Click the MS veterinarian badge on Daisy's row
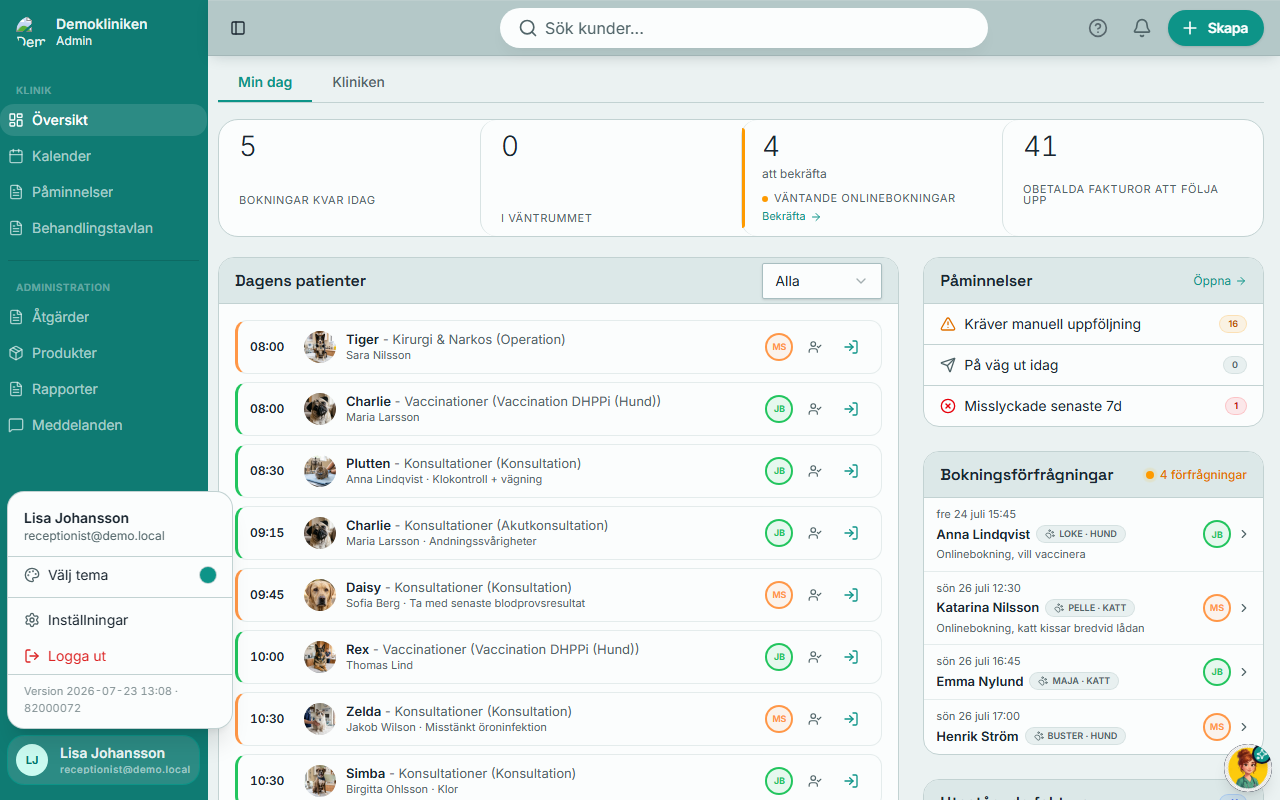The image size is (1280, 800). click(779, 595)
